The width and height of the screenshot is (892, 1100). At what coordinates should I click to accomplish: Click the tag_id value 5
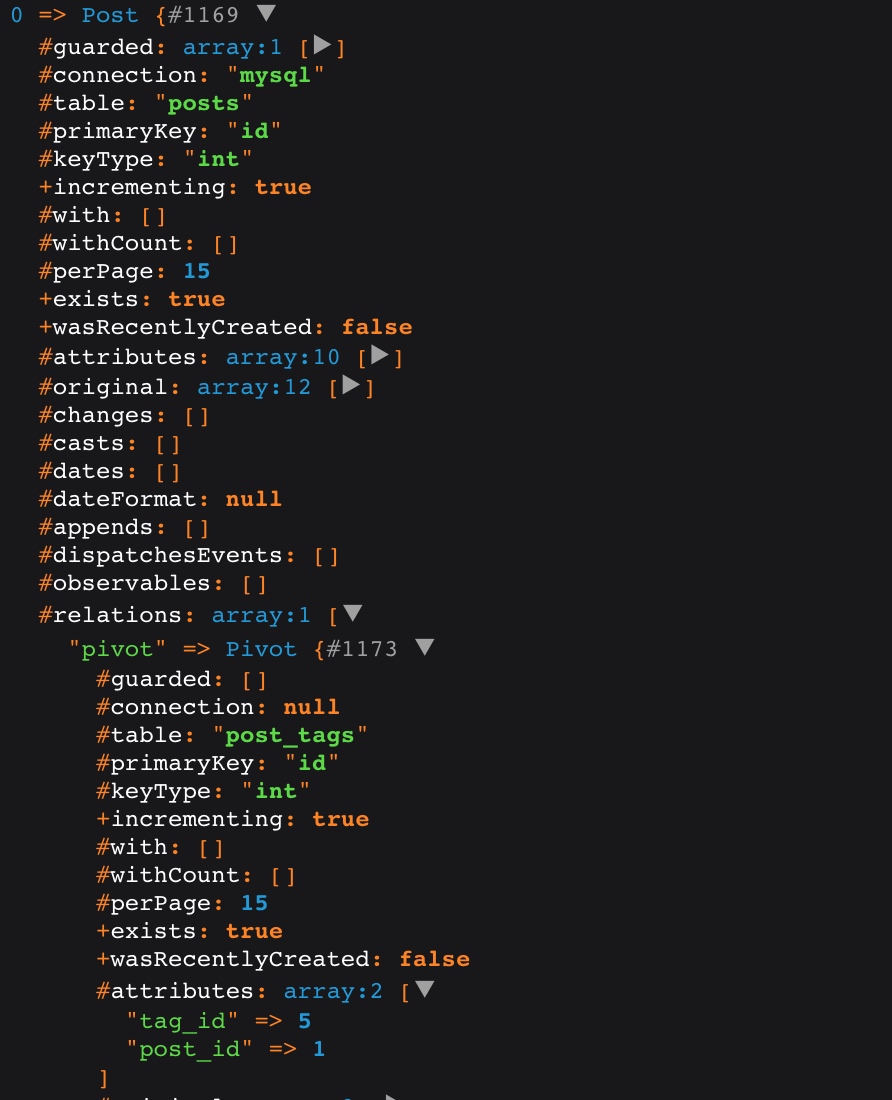click(x=304, y=1021)
